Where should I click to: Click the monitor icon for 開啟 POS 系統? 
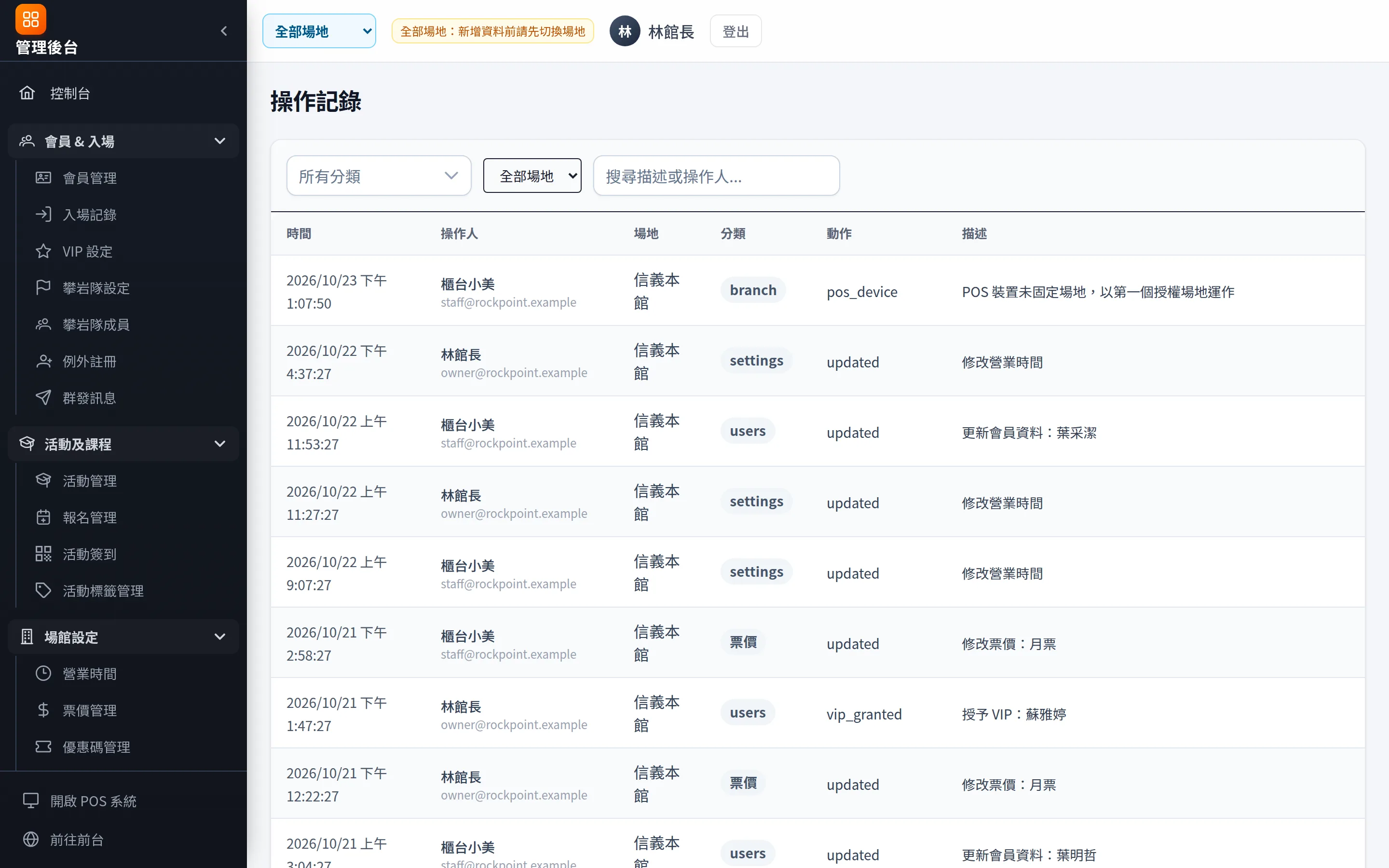pyautogui.click(x=30, y=800)
